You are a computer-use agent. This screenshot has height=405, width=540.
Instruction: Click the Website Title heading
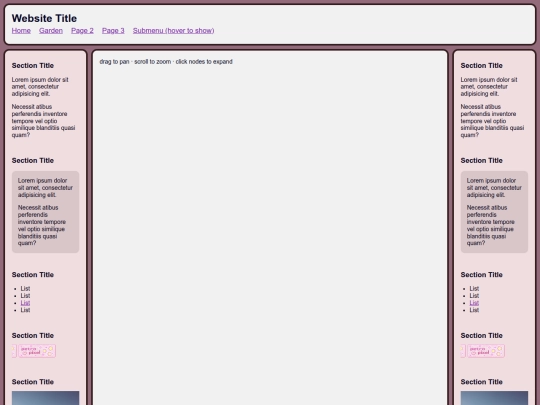[x=44, y=18]
